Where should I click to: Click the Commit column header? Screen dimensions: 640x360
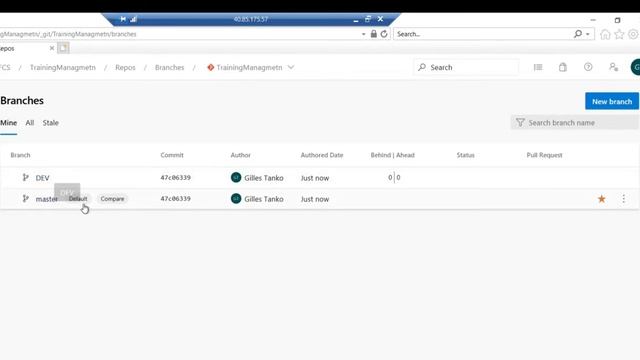tap(172, 155)
